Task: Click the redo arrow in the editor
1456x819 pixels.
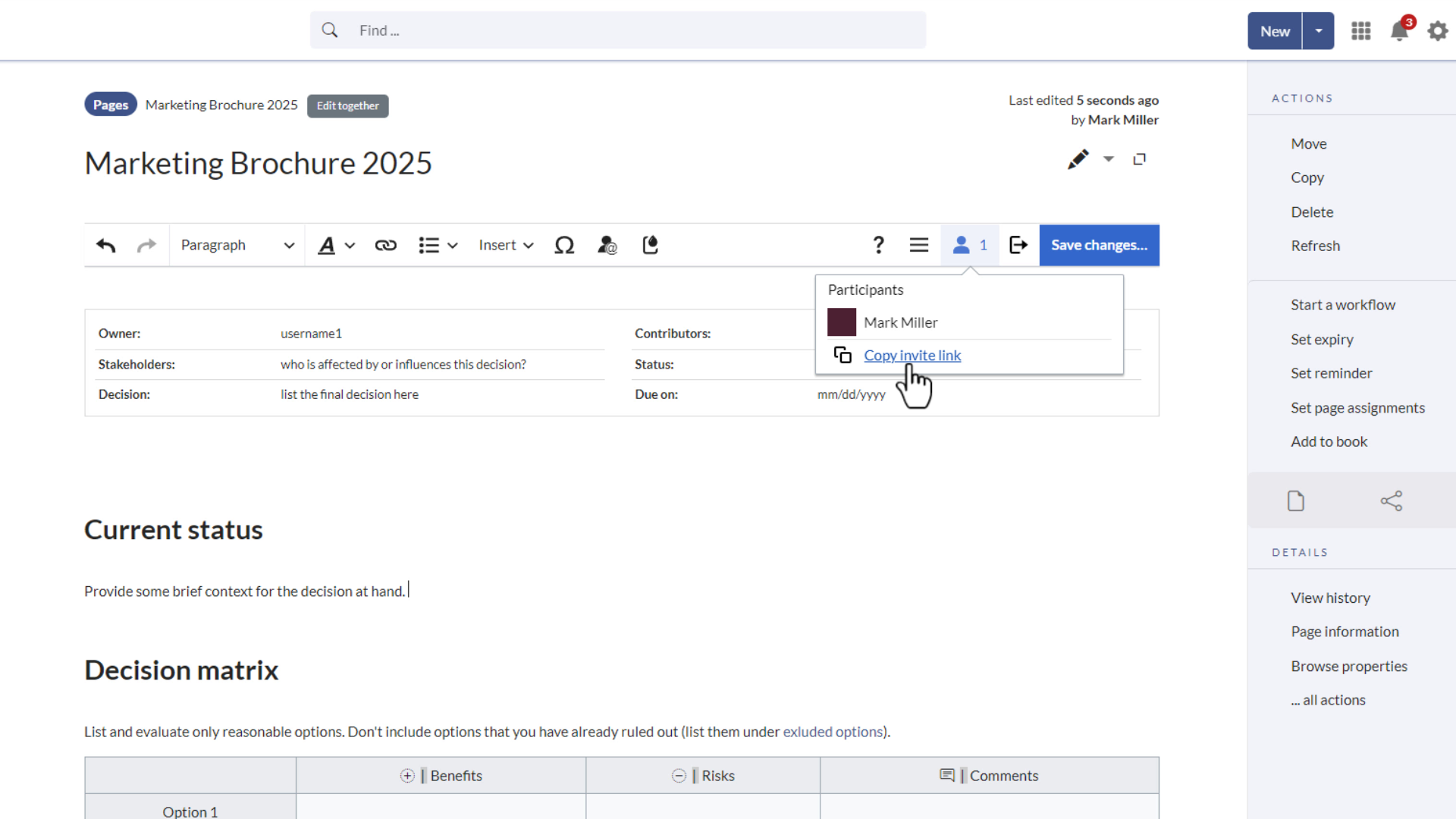Action: point(146,245)
